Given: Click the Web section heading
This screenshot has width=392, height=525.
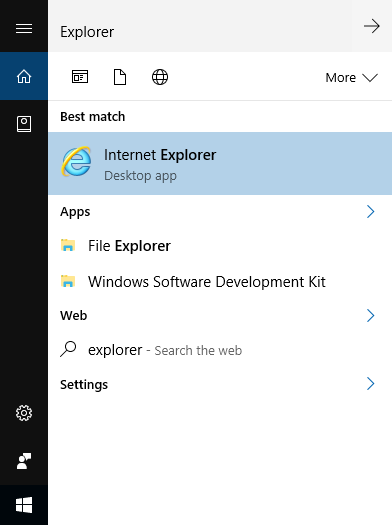Looking at the screenshot, I should 74,315.
